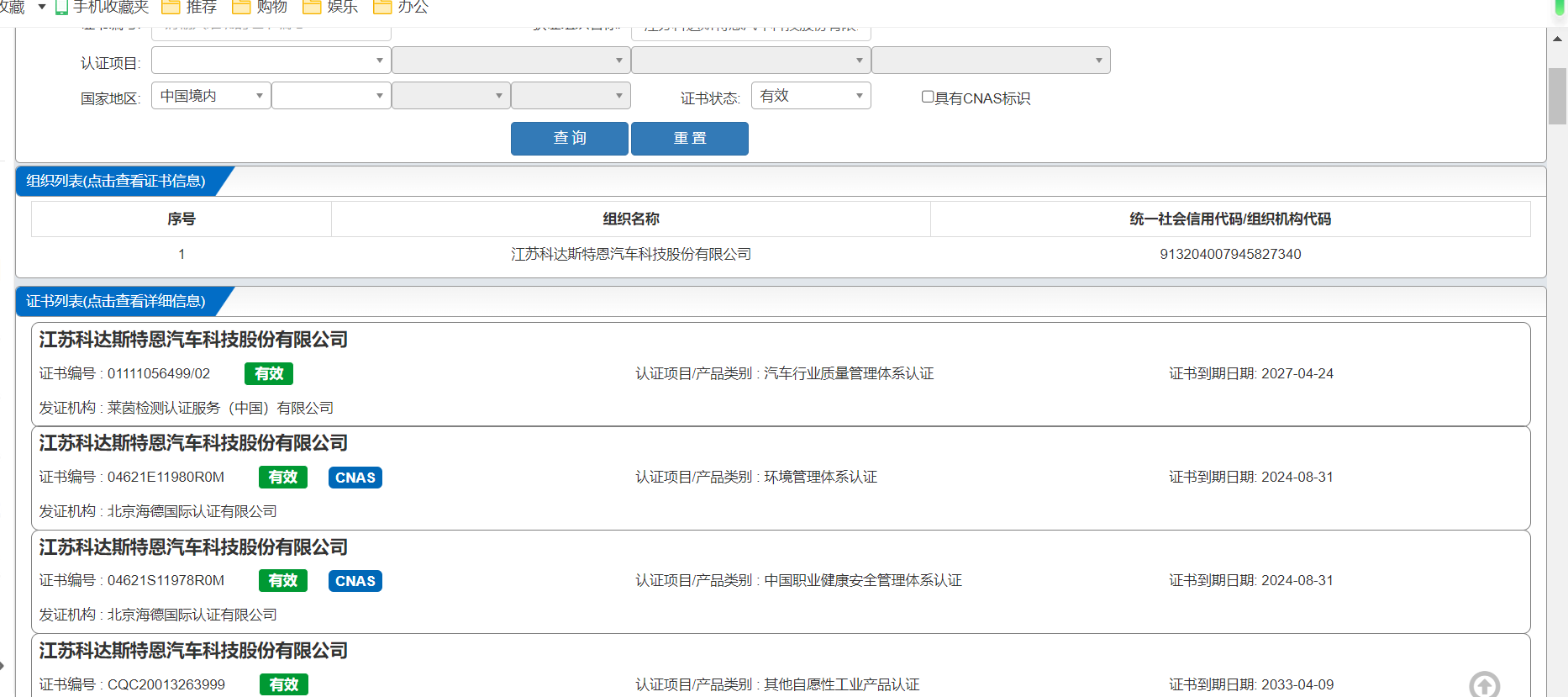Click the scrollbar up arrow
The height and width of the screenshot is (697, 1568).
pyautogui.click(x=1557, y=39)
